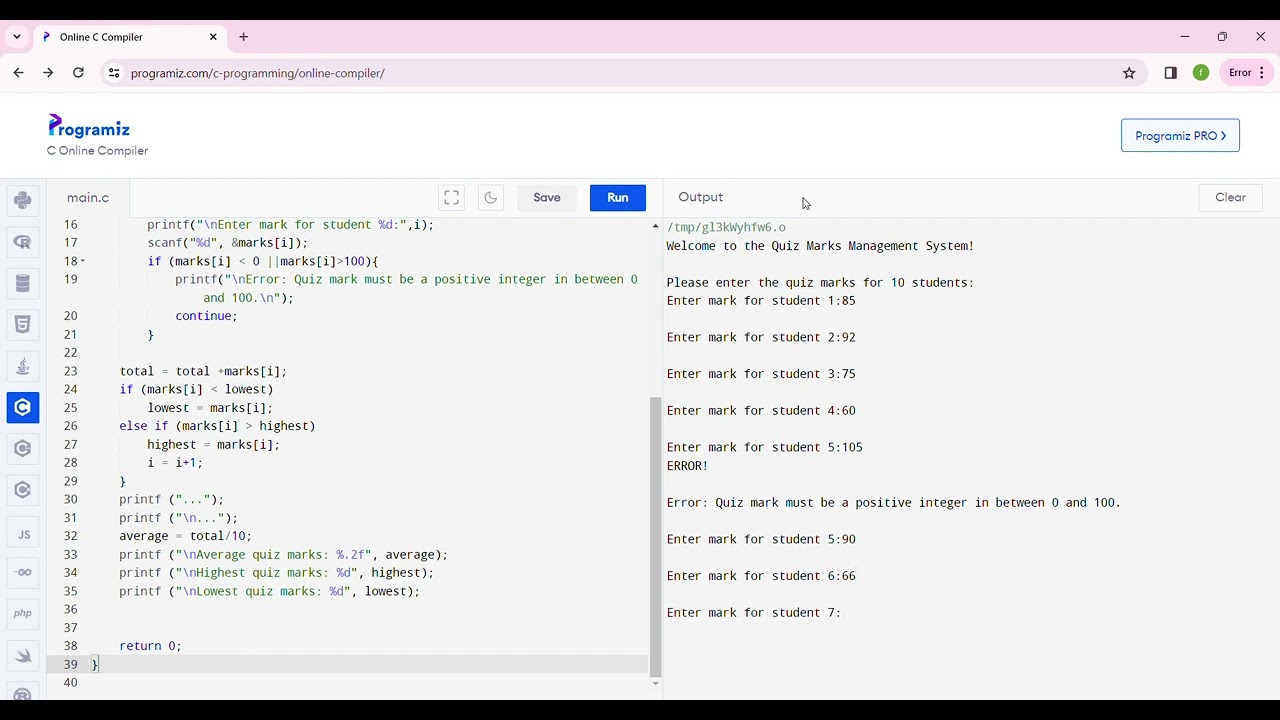The width and height of the screenshot is (1280, 720).
Task: Open the Java compiler icon
Action: [23, 366]
